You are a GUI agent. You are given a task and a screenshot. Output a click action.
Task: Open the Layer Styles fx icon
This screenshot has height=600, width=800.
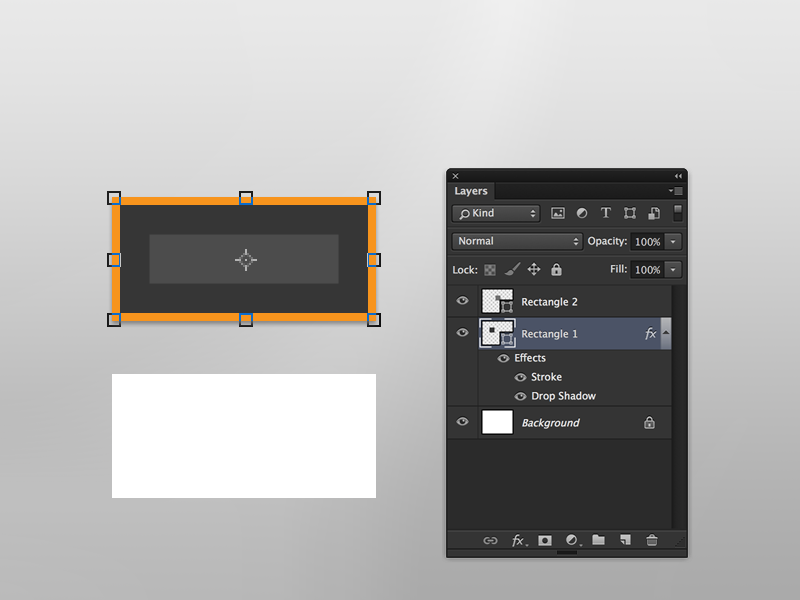coord(518,540)
